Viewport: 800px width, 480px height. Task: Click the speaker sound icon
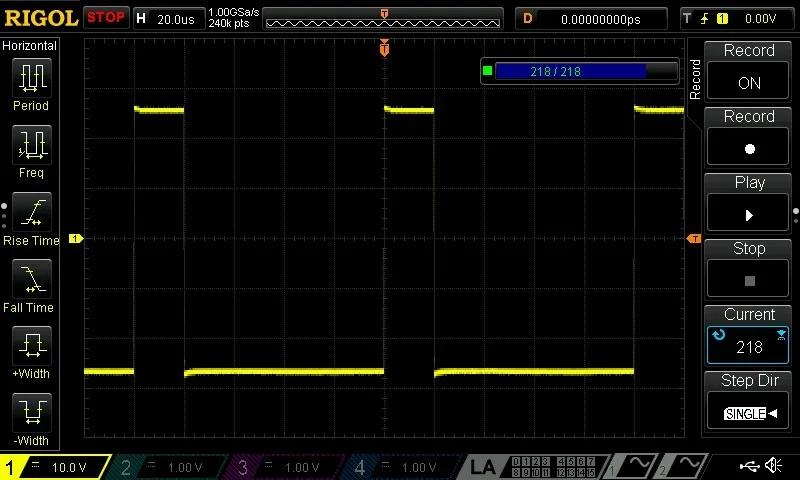pyautogui.click(x=774, y=466)
